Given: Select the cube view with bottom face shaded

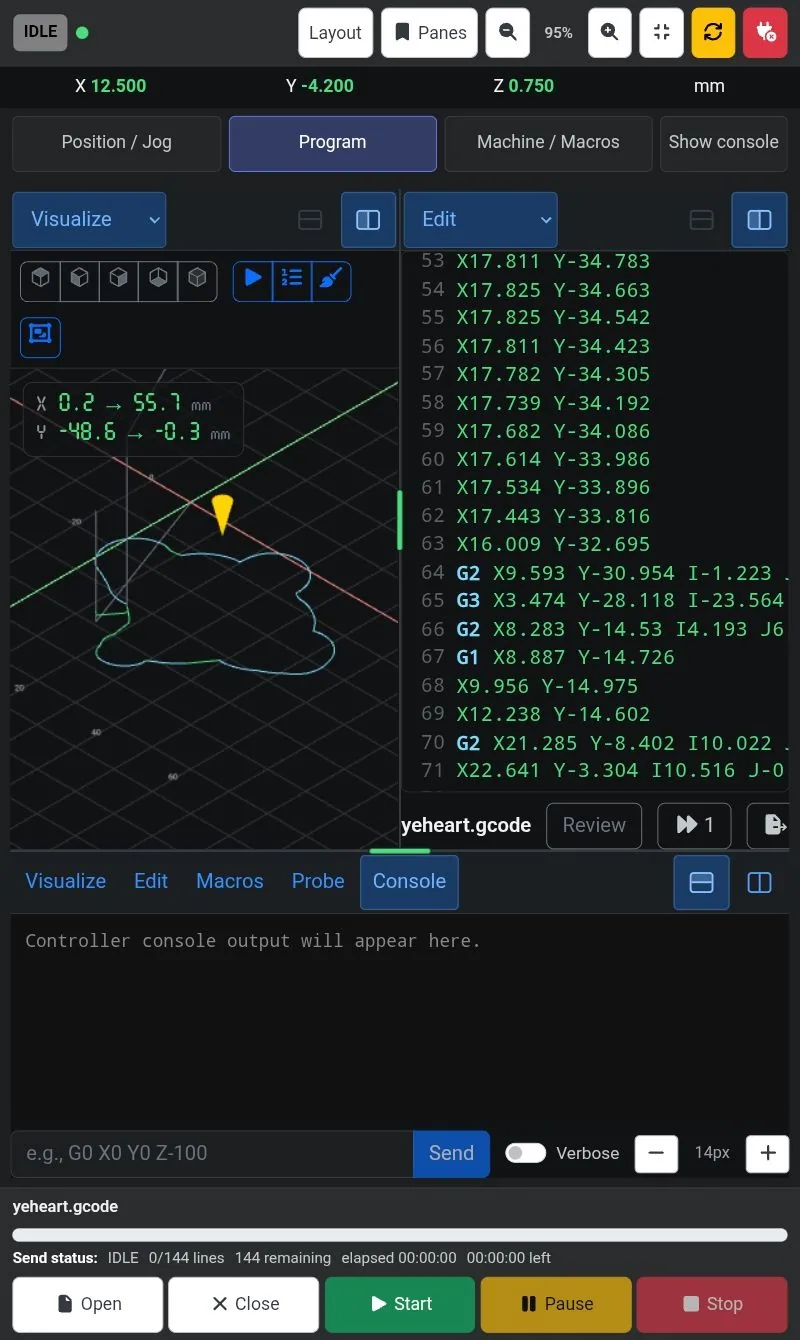Looking at the screenshot, I should coord(158,282).
